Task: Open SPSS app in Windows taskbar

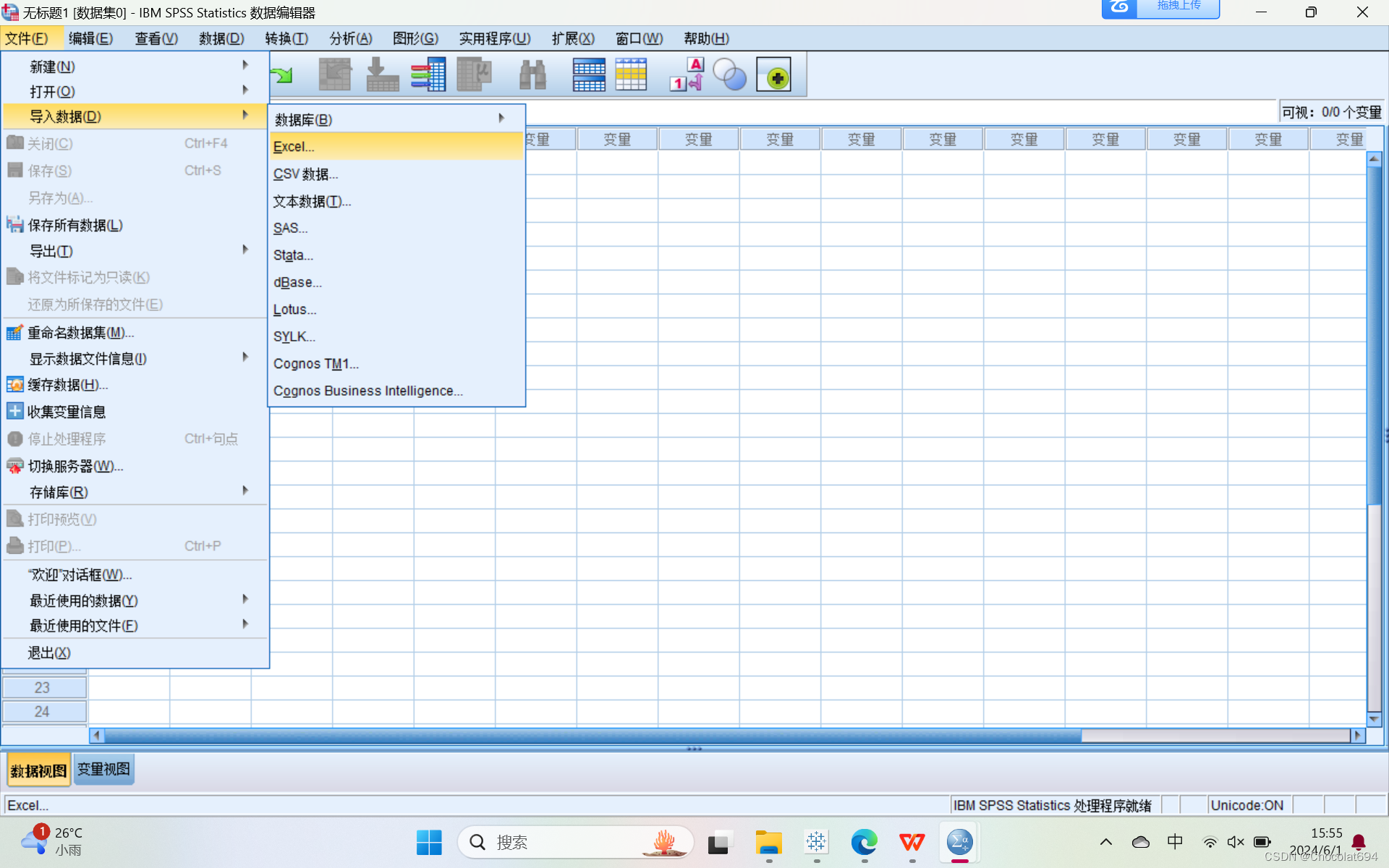Action: click(x=959, y=843)
